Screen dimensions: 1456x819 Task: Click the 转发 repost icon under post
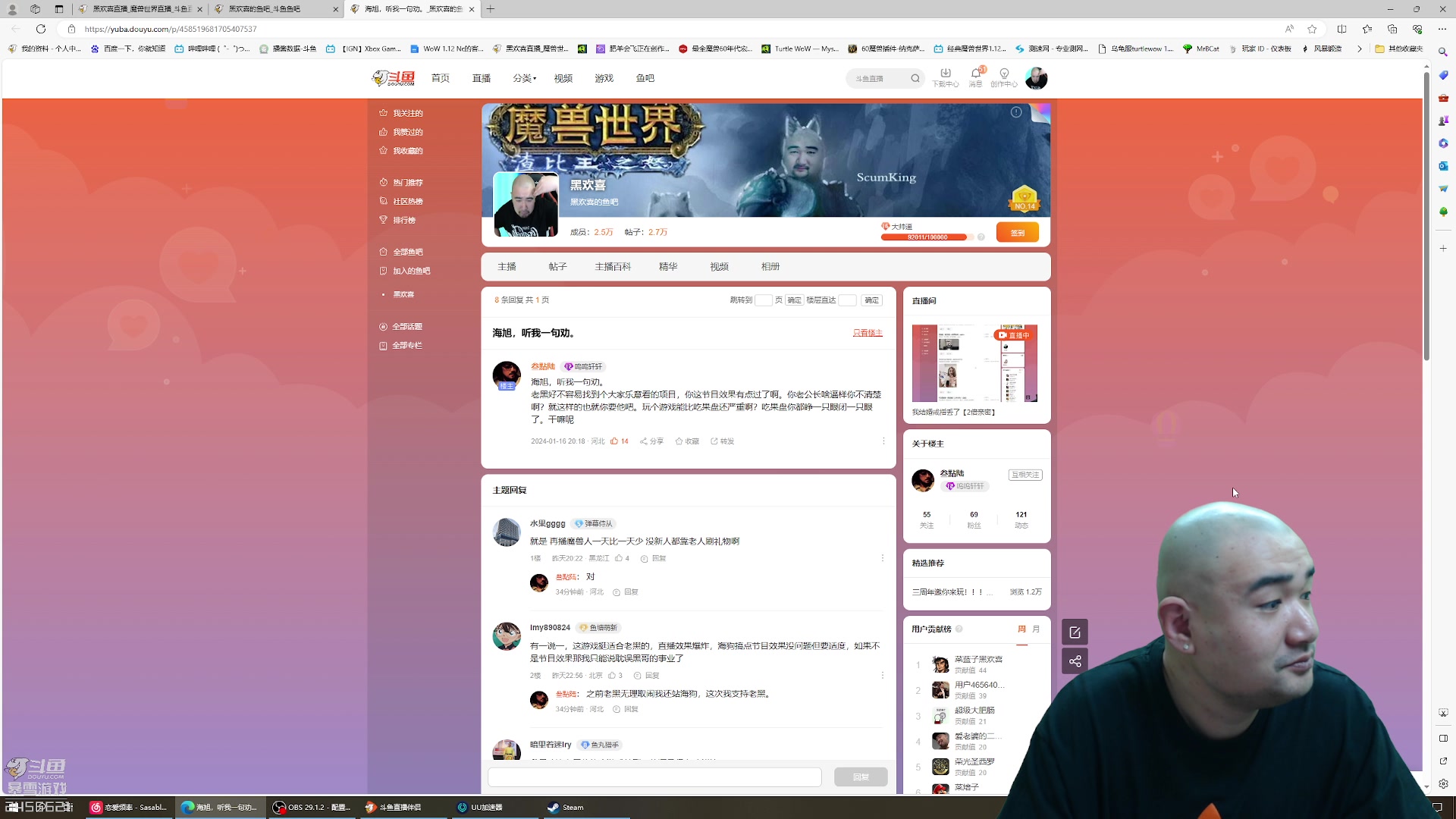pyautogui.click(x=714, y=441)
